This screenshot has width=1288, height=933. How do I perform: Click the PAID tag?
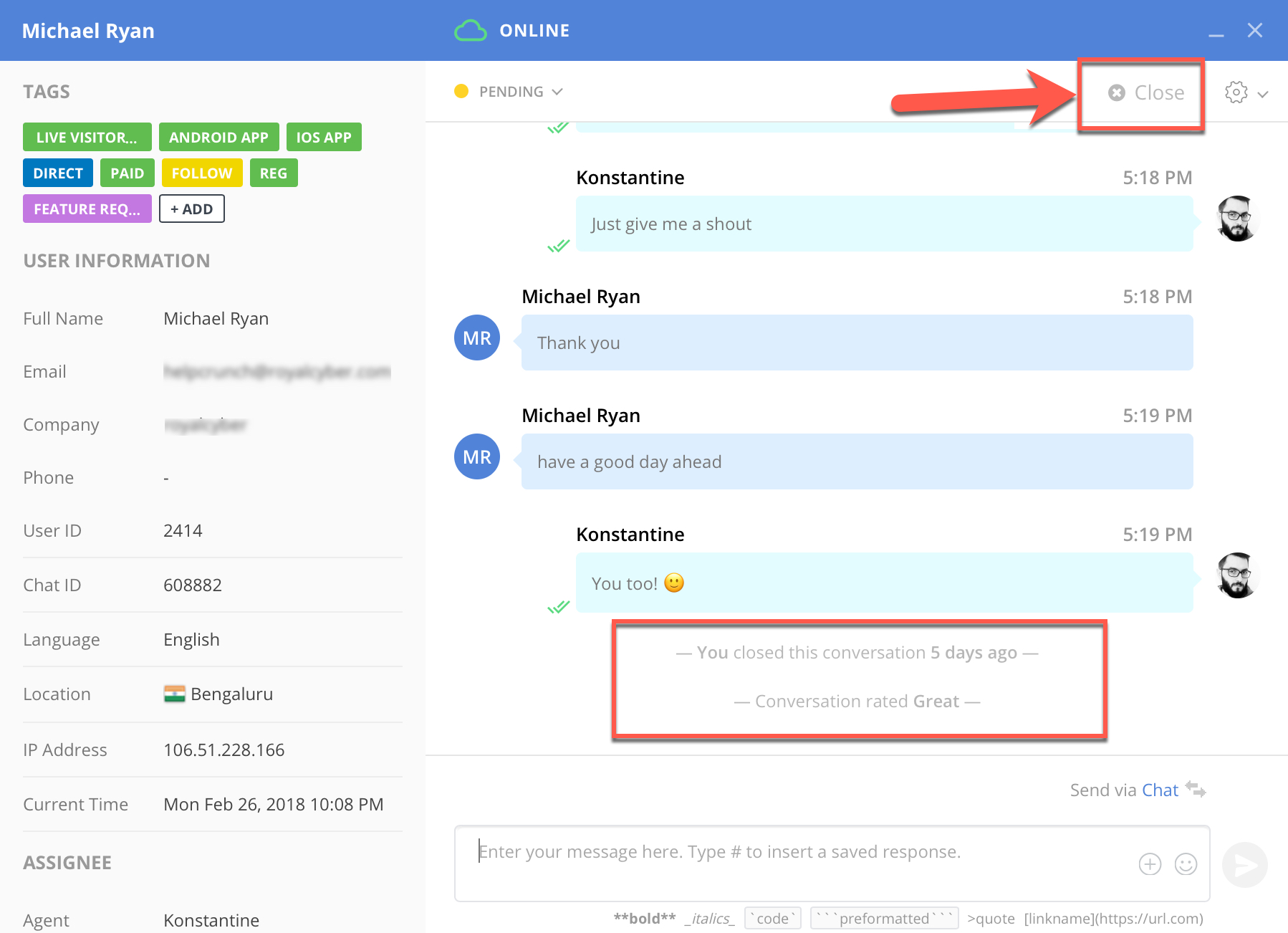click(128, 173)
